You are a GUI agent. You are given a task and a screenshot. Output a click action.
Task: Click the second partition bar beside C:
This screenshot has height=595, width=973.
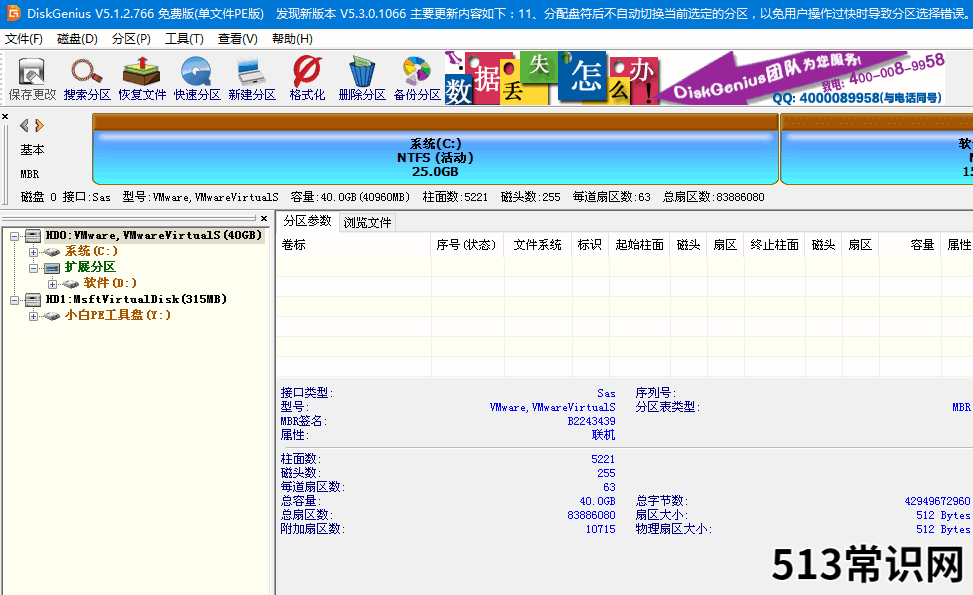tap(876, 149)
